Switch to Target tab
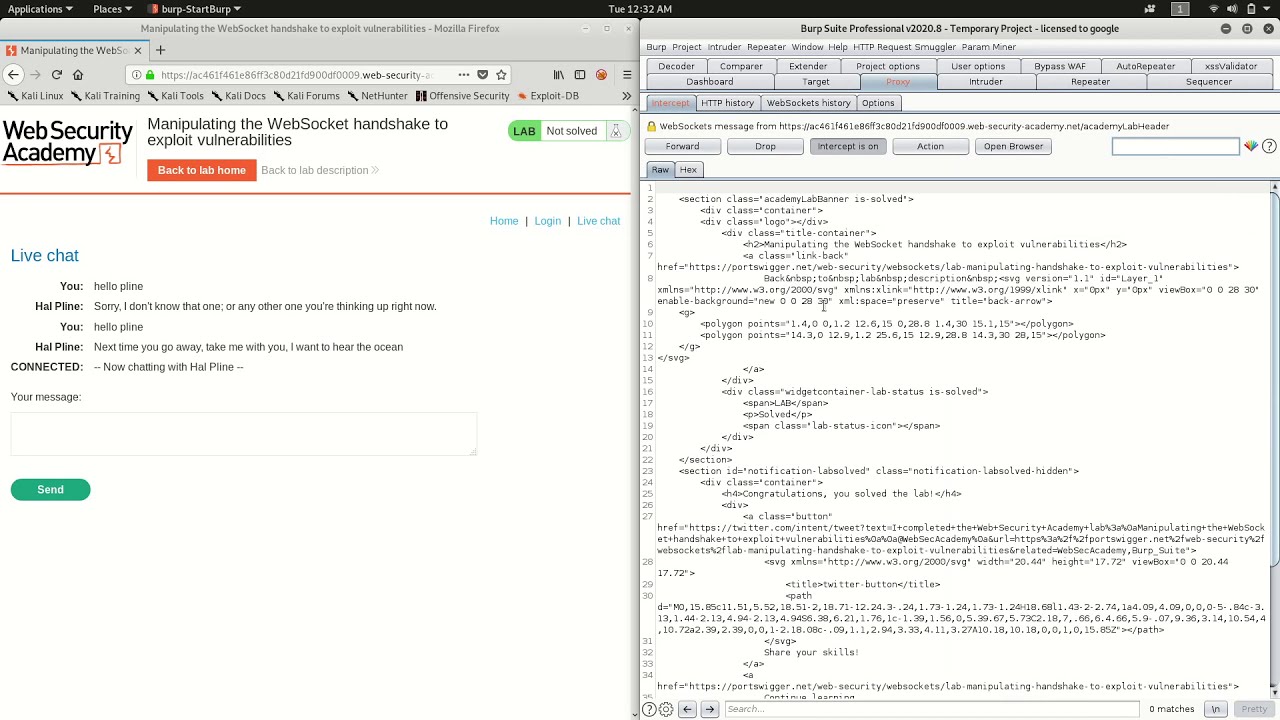This screenshot has width=1280, height=720. pyautogui.click(x=815, y=82)
